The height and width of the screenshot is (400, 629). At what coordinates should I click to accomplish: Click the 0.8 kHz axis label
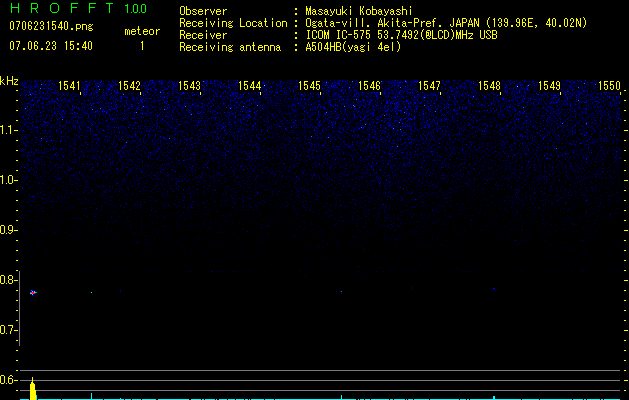8,280
